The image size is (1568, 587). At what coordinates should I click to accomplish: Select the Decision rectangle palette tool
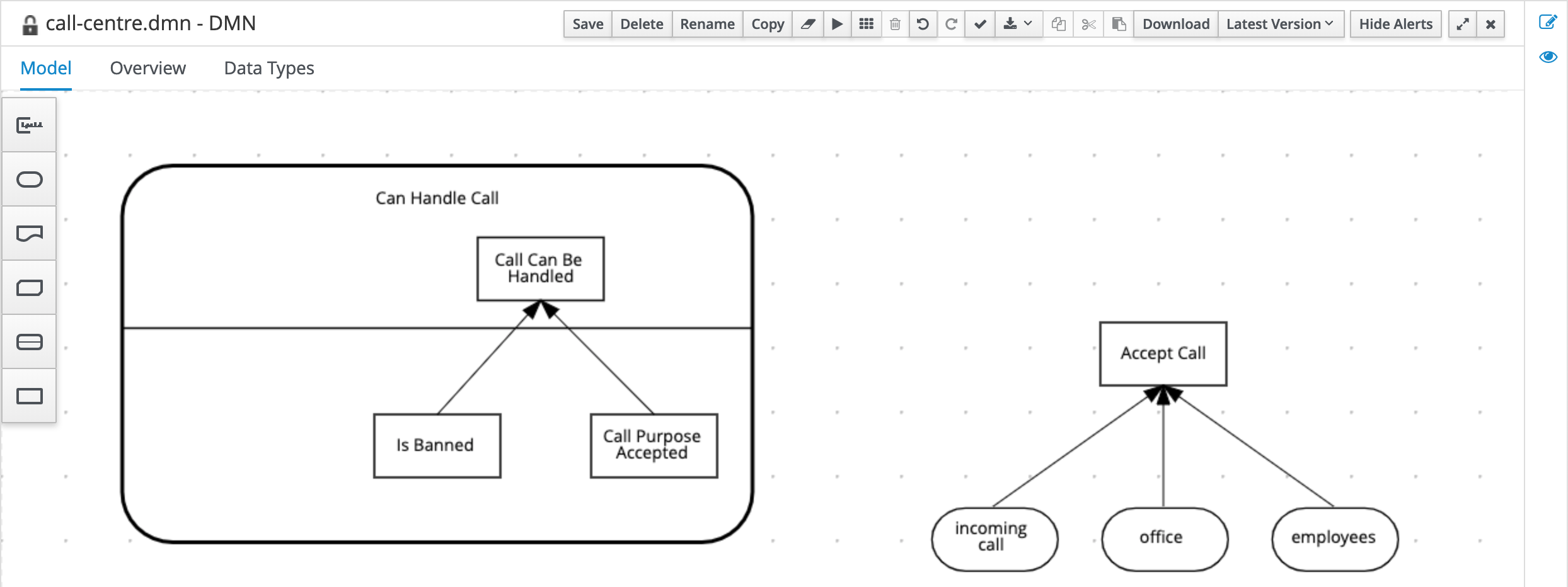pos(30,396)
